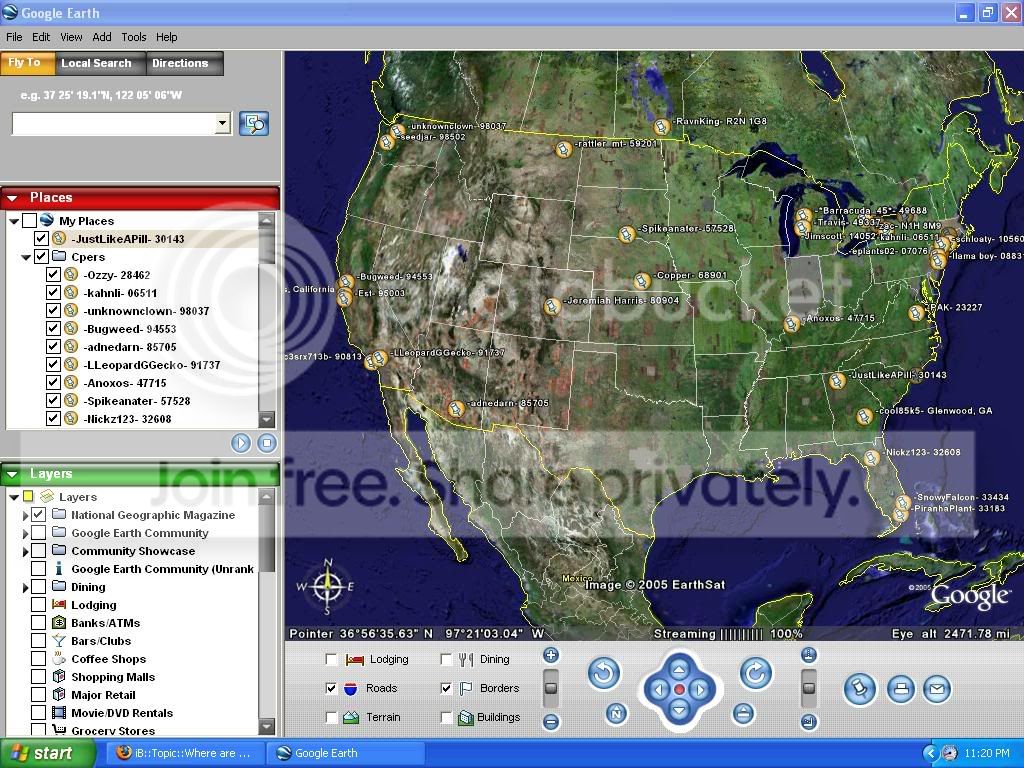Enable the Dining checkbox under the map

tap(446, 660)
